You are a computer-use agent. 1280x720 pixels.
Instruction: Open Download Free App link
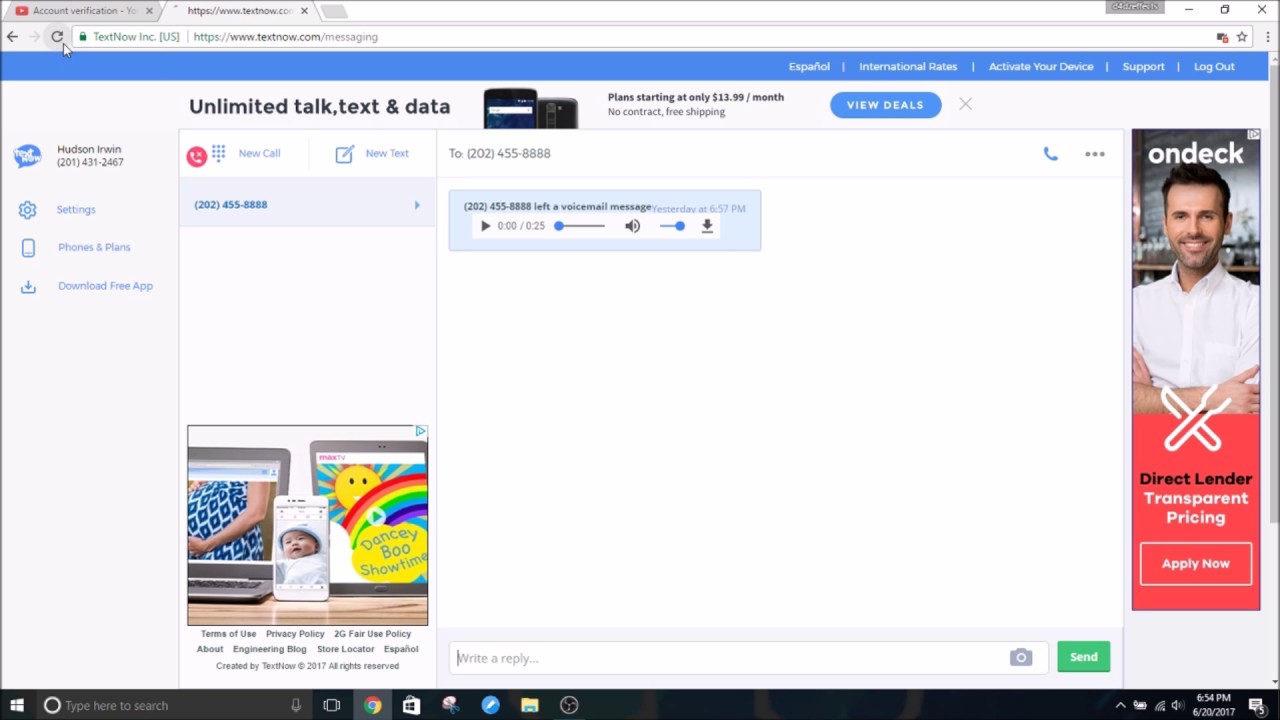105,286
